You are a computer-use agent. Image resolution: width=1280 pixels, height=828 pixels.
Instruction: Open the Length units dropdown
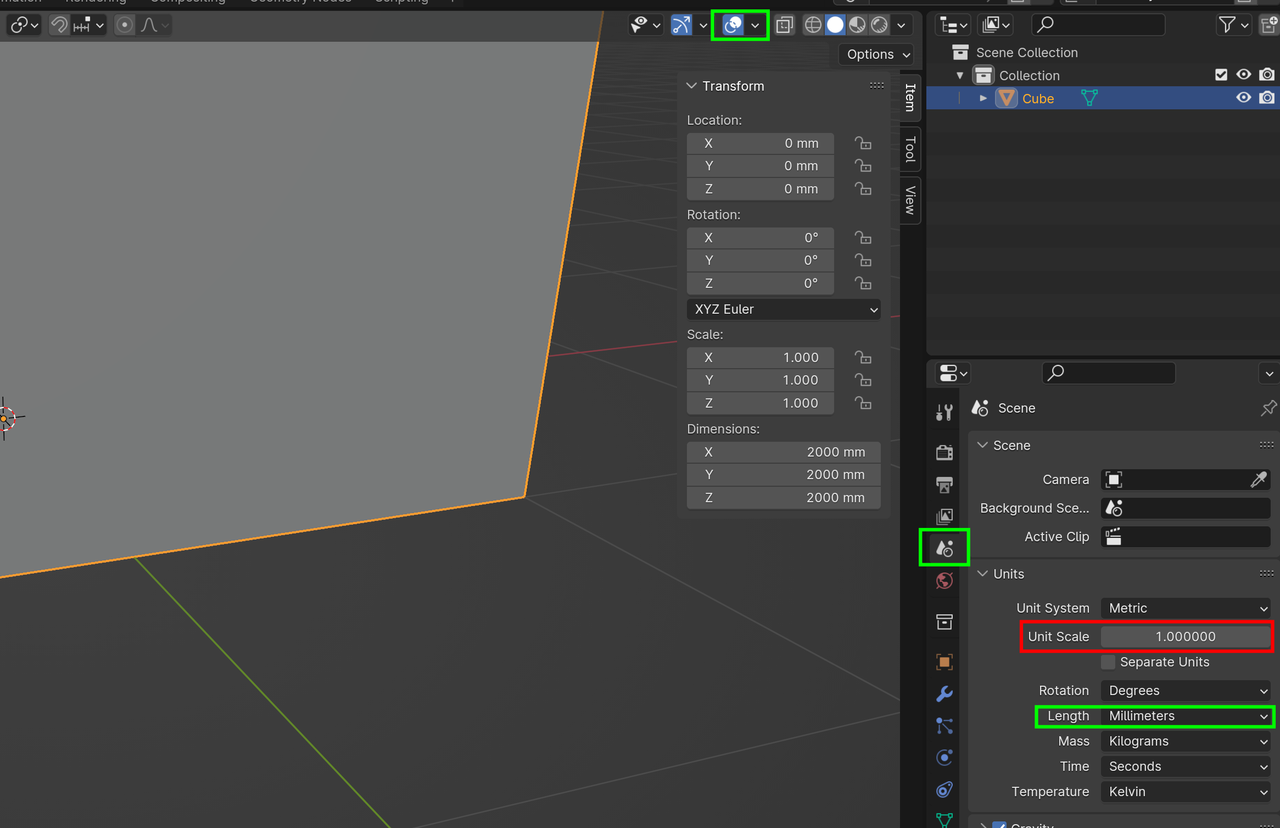[x=1186, y=716]
